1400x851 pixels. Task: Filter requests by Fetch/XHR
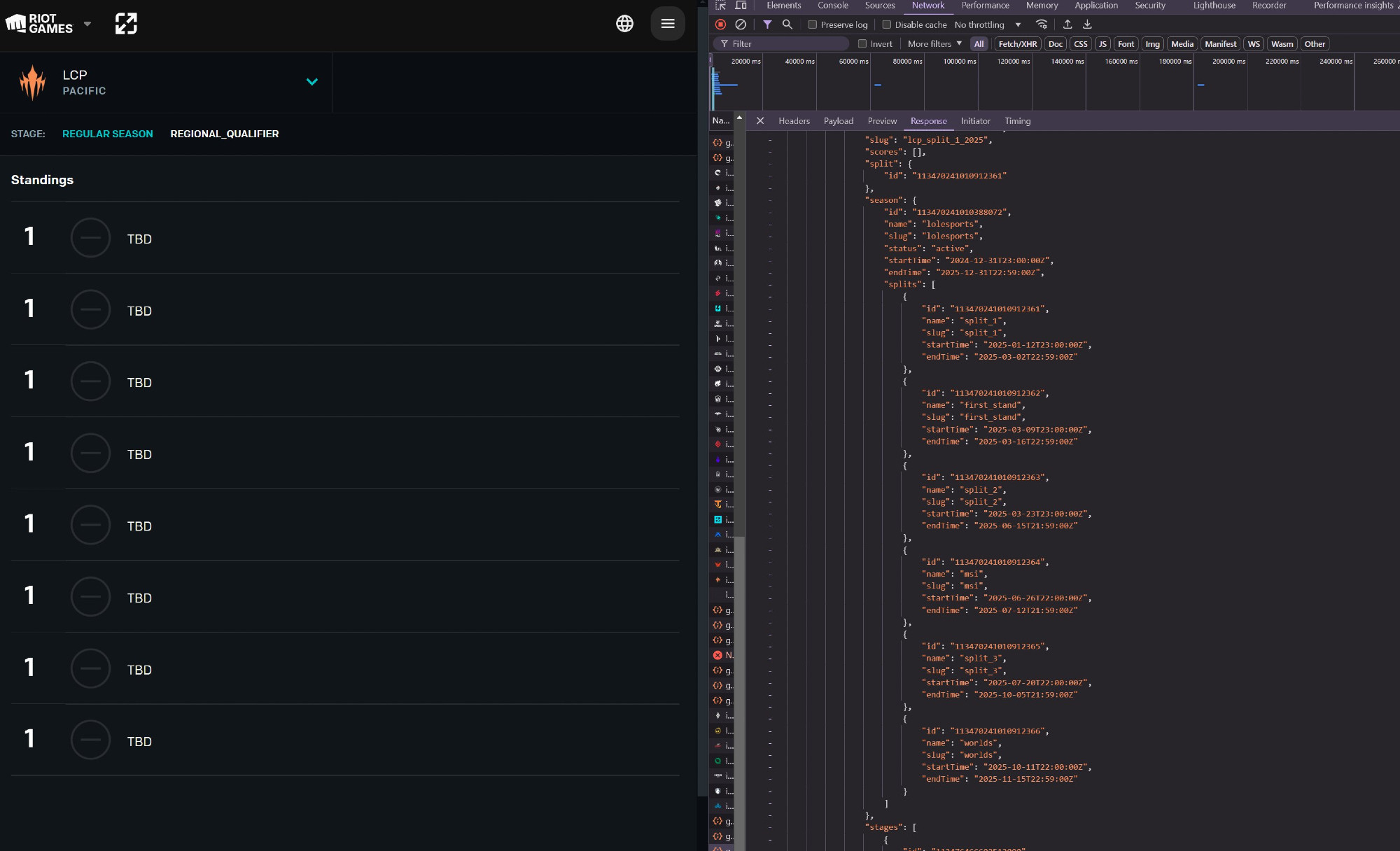[x=1017, y=44]
